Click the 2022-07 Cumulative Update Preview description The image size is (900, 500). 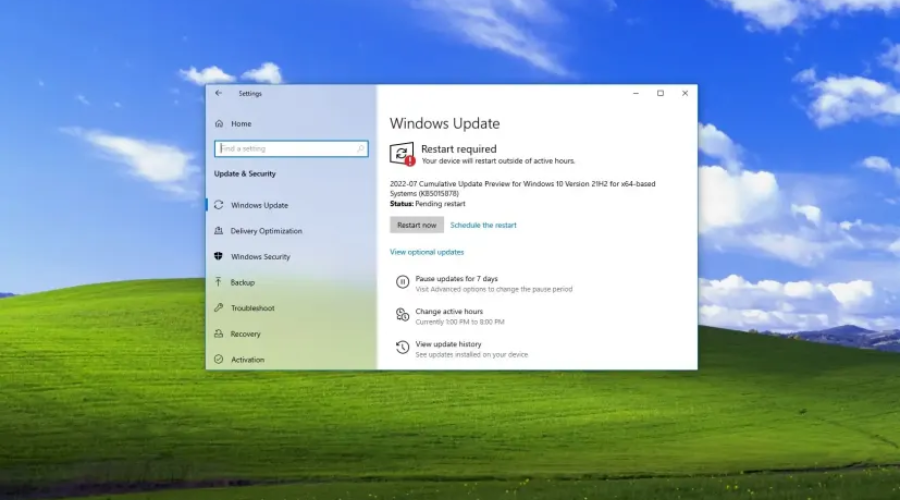pos(522,188)
